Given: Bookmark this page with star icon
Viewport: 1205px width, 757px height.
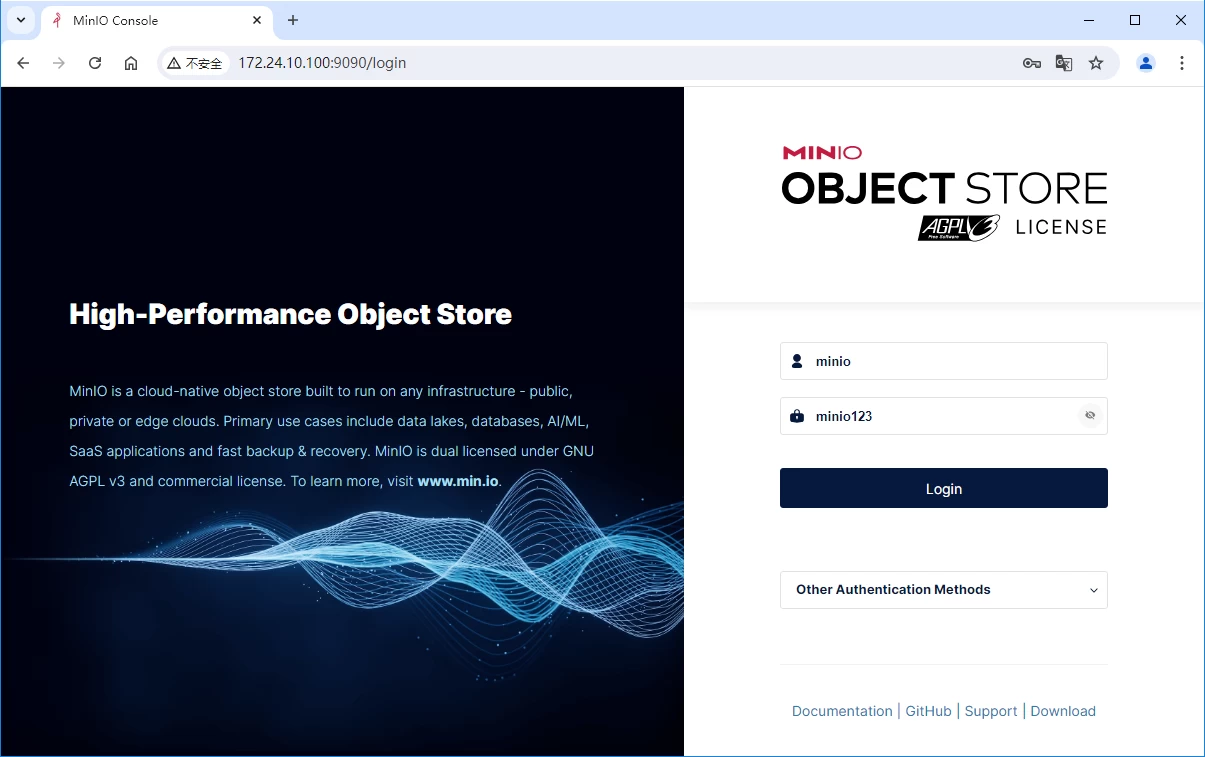Looking at the screenshot, I should [x=1096, y=63].
